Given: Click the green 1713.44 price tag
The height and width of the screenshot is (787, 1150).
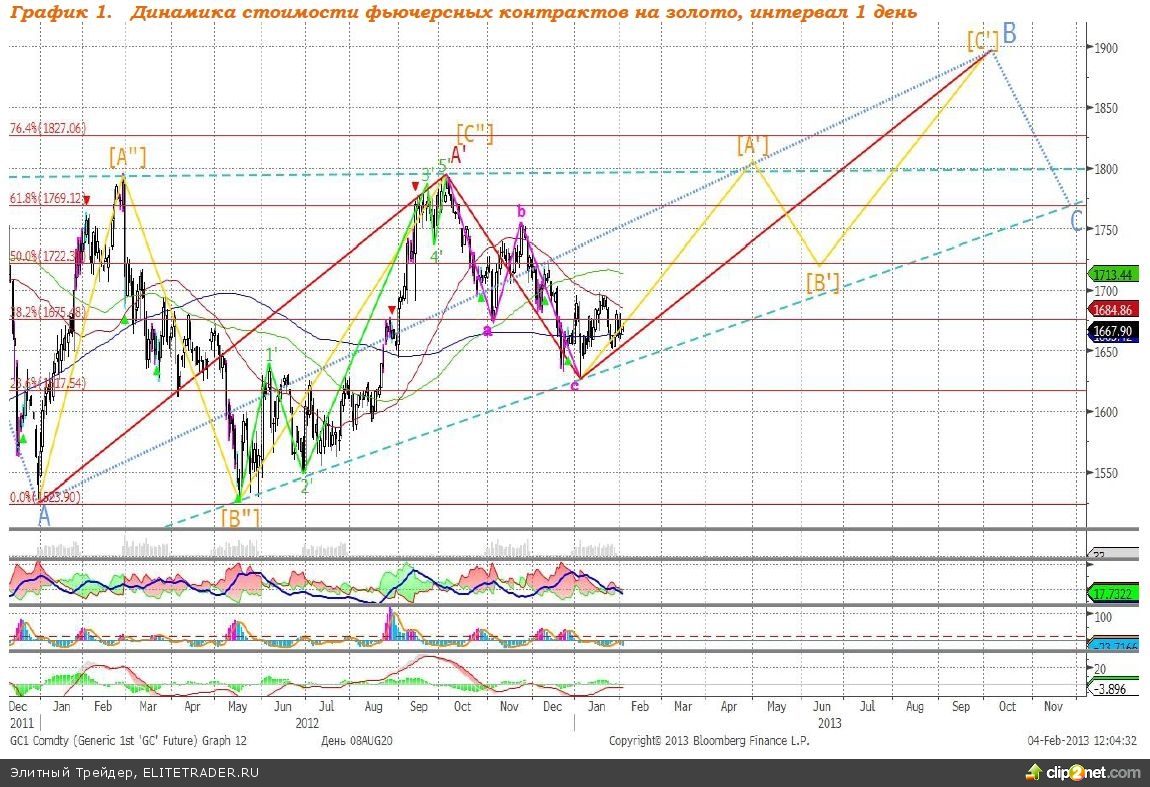Looking at the screenshot, I should click(1111, 273).
